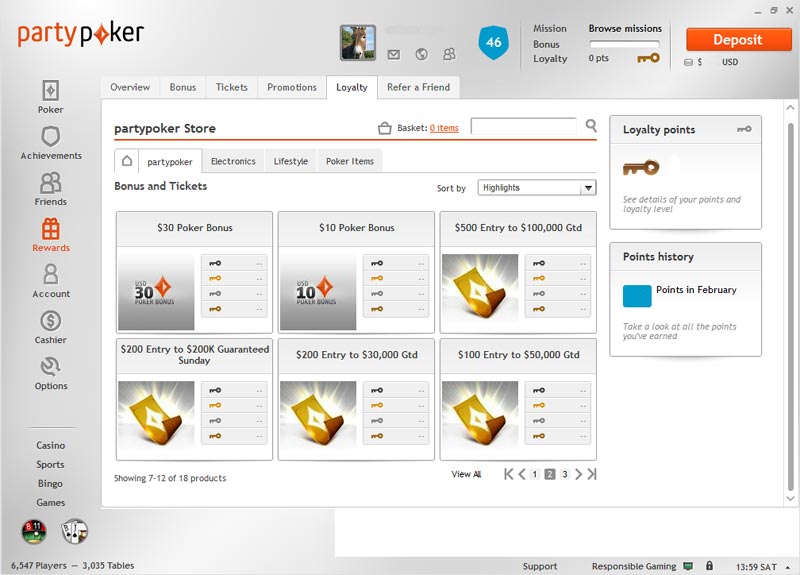Open the Tickets tab
Screen dimensions: 800x575
pos(232,87)
